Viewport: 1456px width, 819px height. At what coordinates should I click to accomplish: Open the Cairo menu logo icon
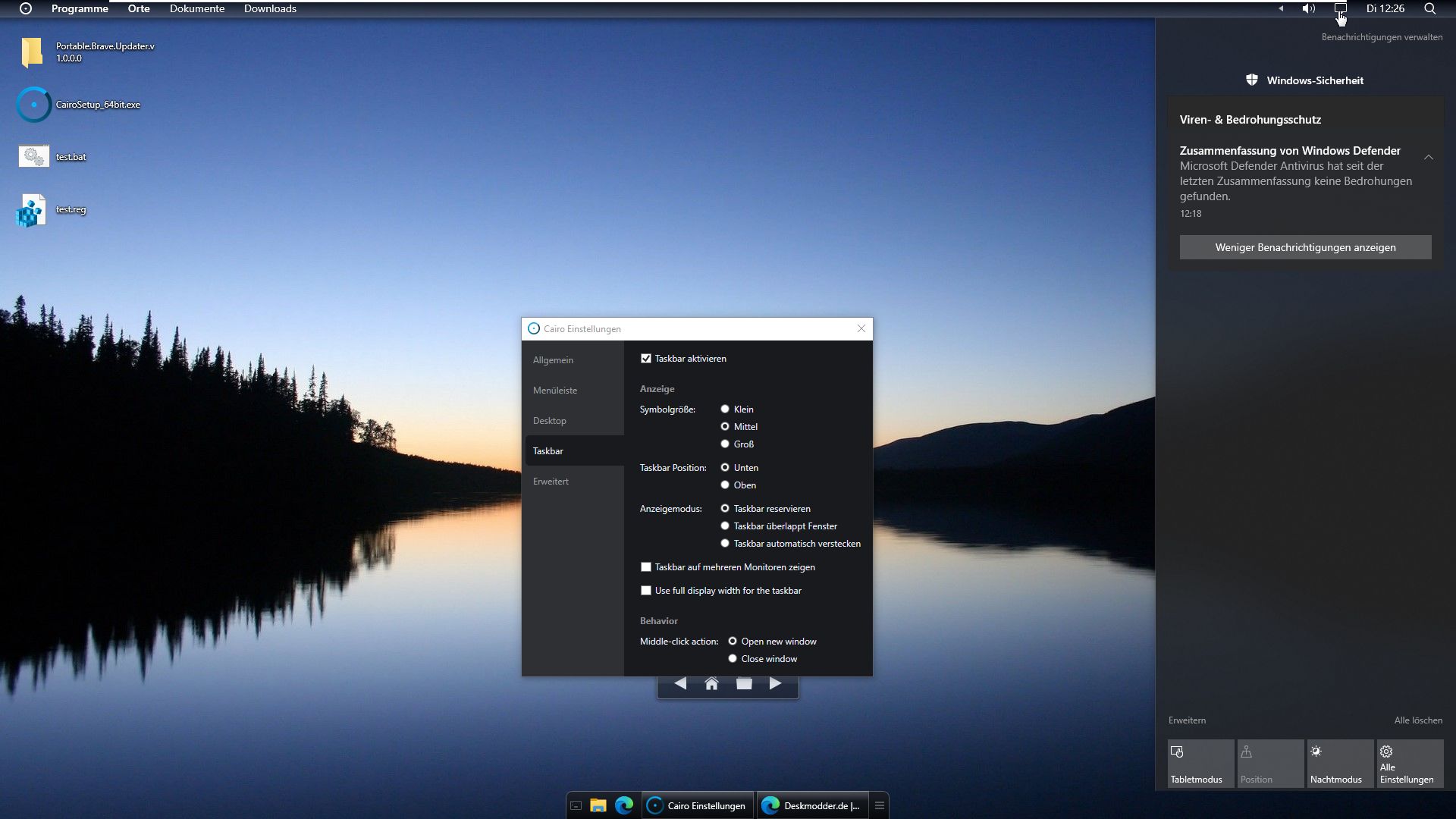click(x=26, y=8)
